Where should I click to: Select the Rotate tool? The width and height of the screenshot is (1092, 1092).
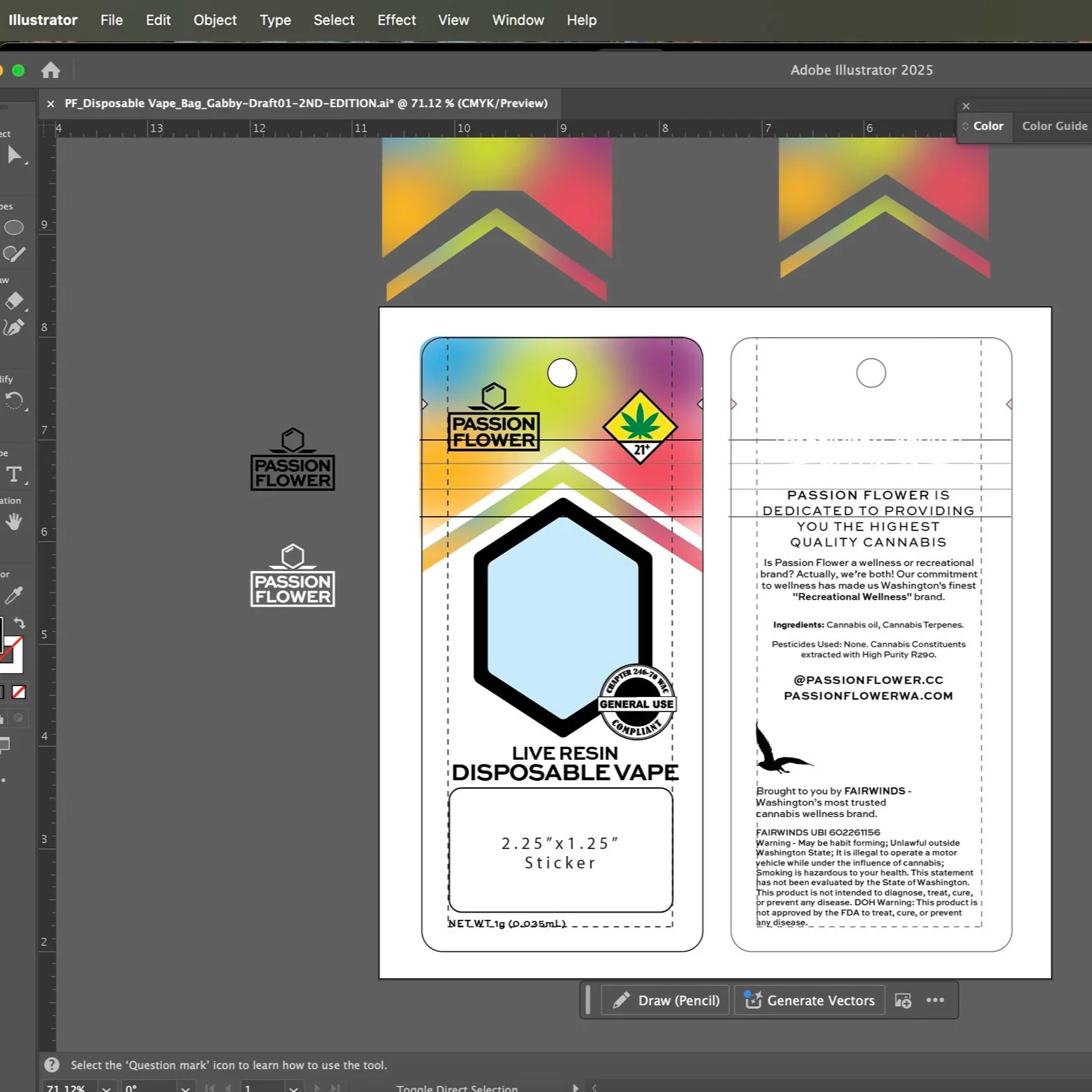pyautogui.click(x=14, y=401)
